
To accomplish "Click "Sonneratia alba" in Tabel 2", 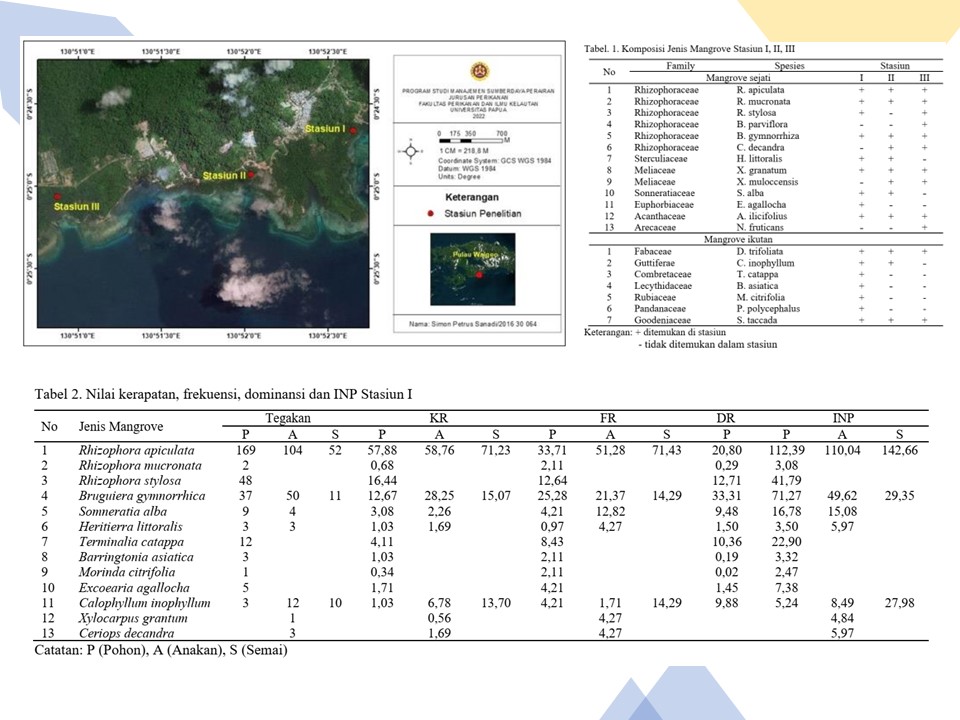I will click(x=122, y=511).
